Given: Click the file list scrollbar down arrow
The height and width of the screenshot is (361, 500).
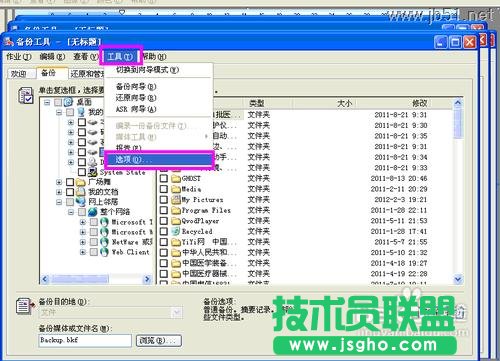Looking at the screenshot, I should [458, 279].
